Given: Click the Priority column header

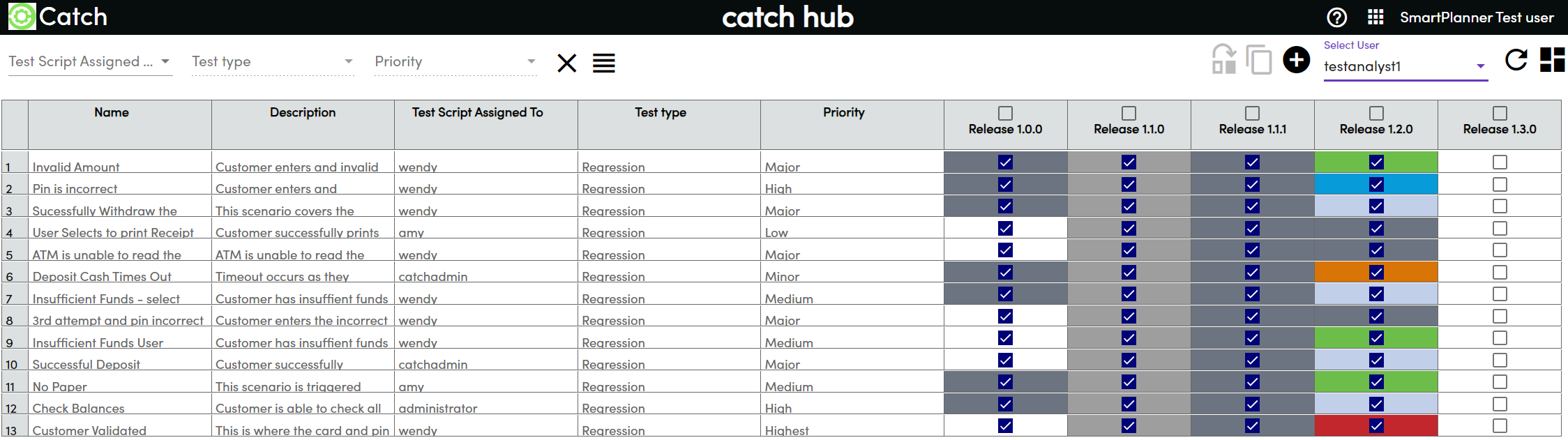Looking at the screenshot, I should [x=843, y=112].
